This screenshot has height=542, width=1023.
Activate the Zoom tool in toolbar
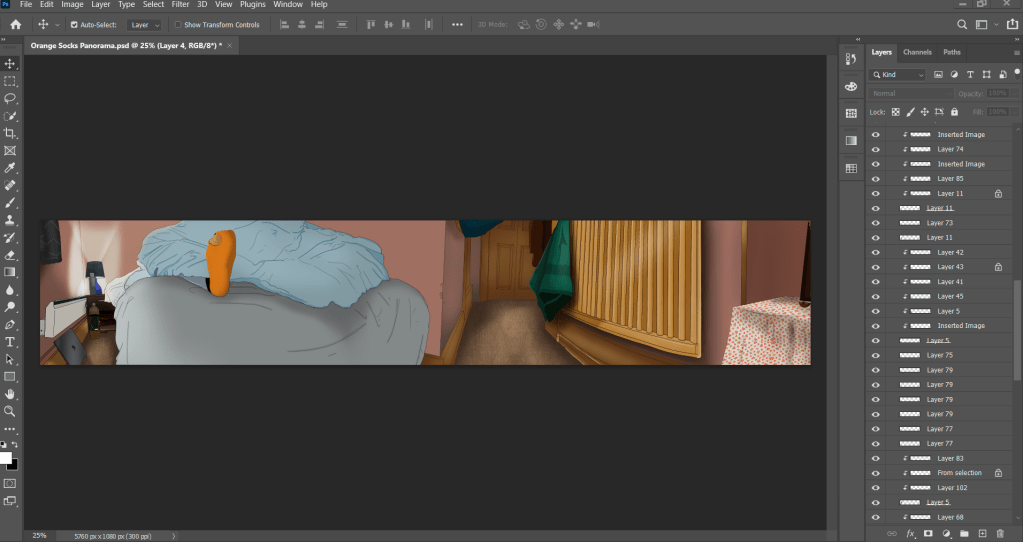[10, 411]
